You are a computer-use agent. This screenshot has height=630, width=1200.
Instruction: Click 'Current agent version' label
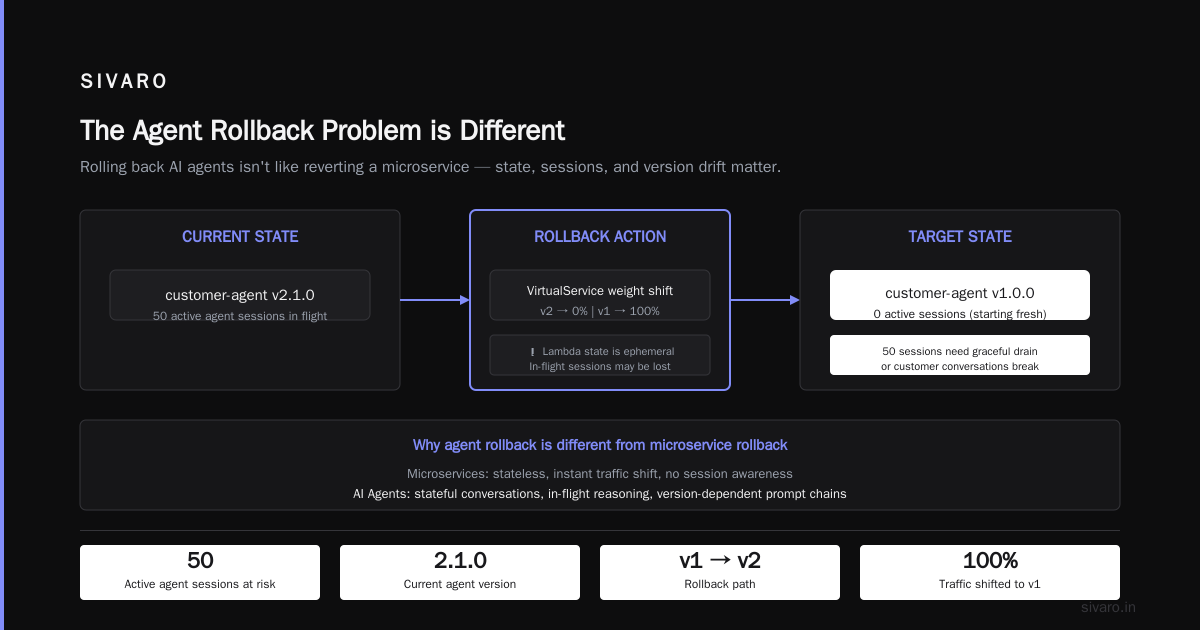click(460, 584)
